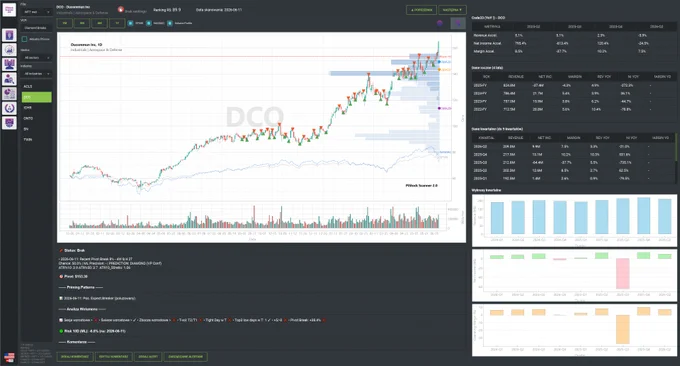Click the Ranking RS text in header
The width and height of the screenshot is (680, 366).
coord(167,10)
